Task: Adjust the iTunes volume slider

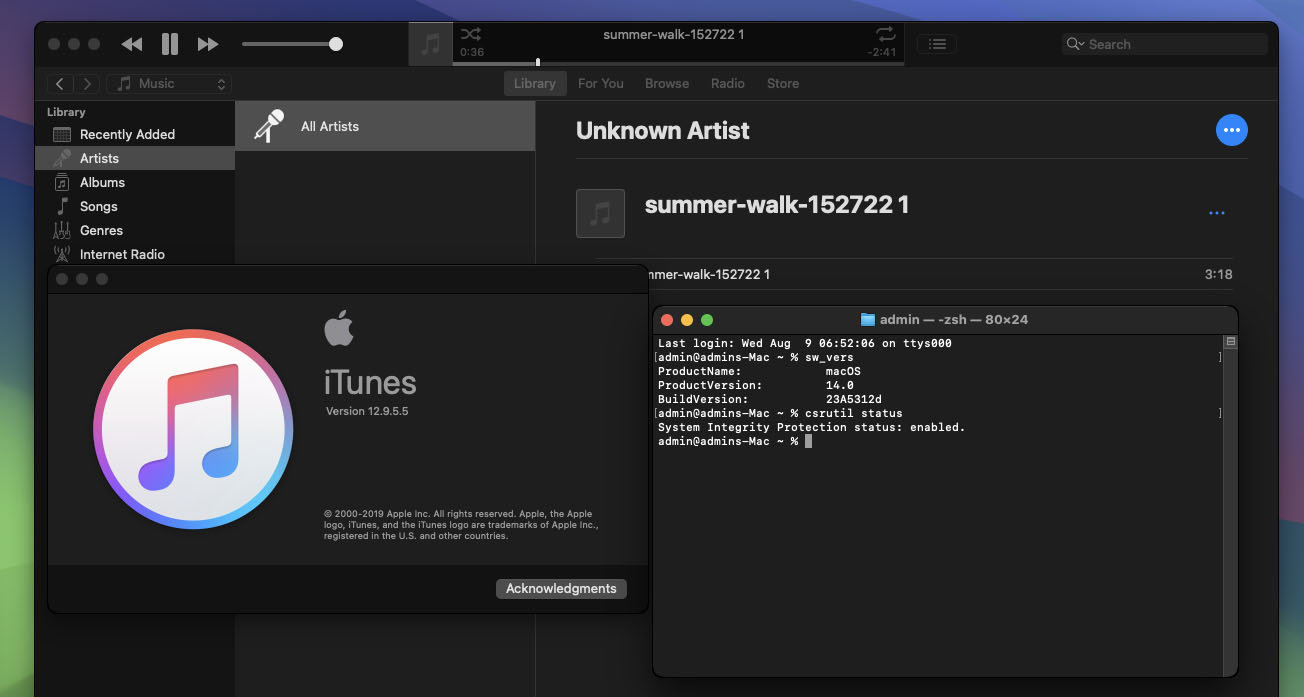Action: 292,44
